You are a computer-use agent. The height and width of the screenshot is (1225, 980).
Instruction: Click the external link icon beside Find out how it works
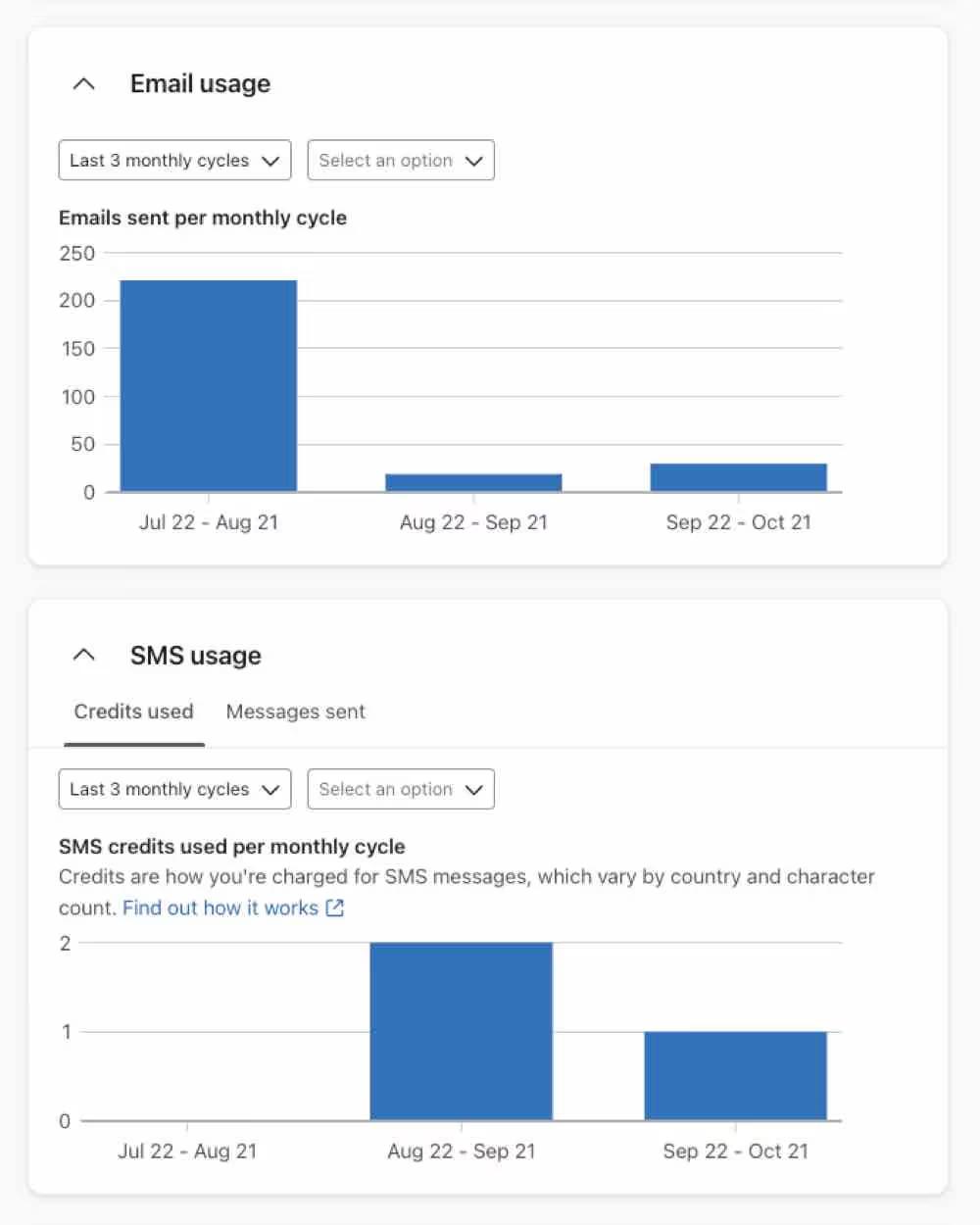(x=335, y=908)
